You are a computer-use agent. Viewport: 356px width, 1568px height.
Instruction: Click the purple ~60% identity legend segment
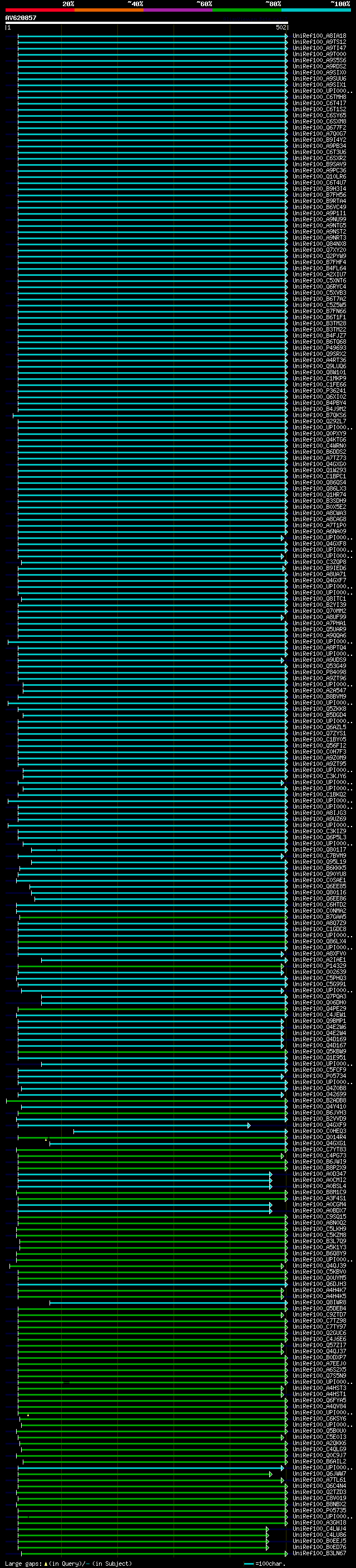point(179,10)
